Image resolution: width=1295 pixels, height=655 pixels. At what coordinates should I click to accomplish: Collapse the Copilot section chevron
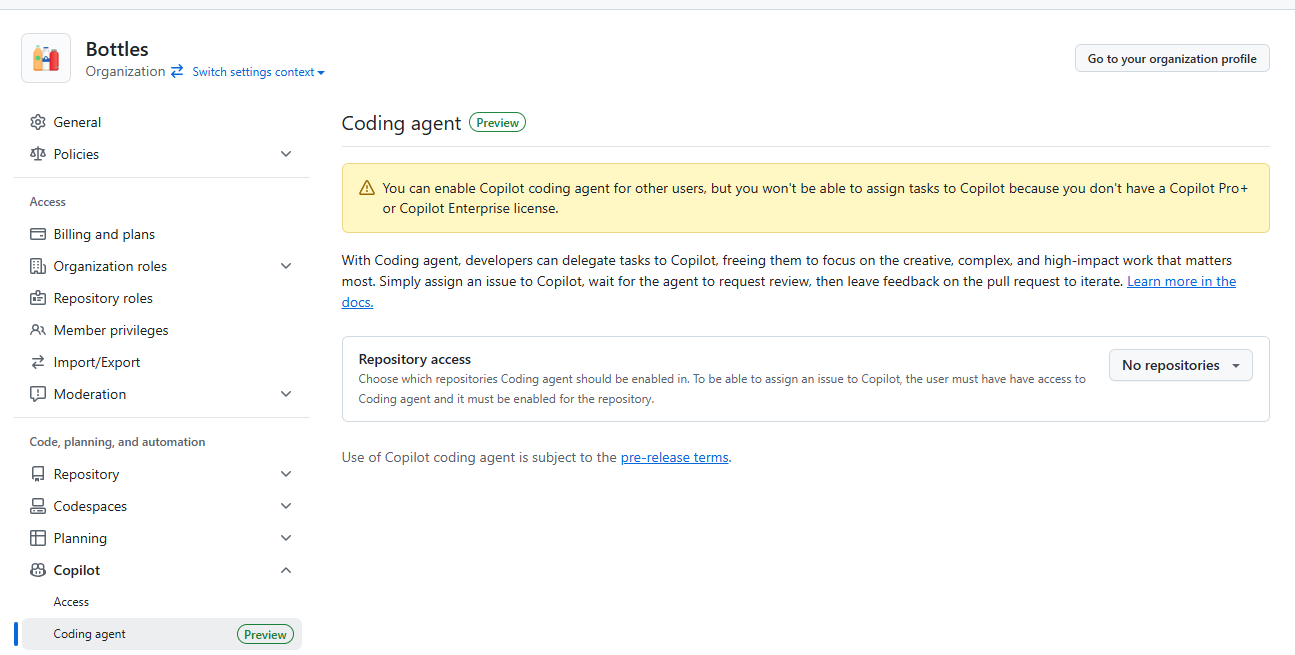[x=286, y=570]
